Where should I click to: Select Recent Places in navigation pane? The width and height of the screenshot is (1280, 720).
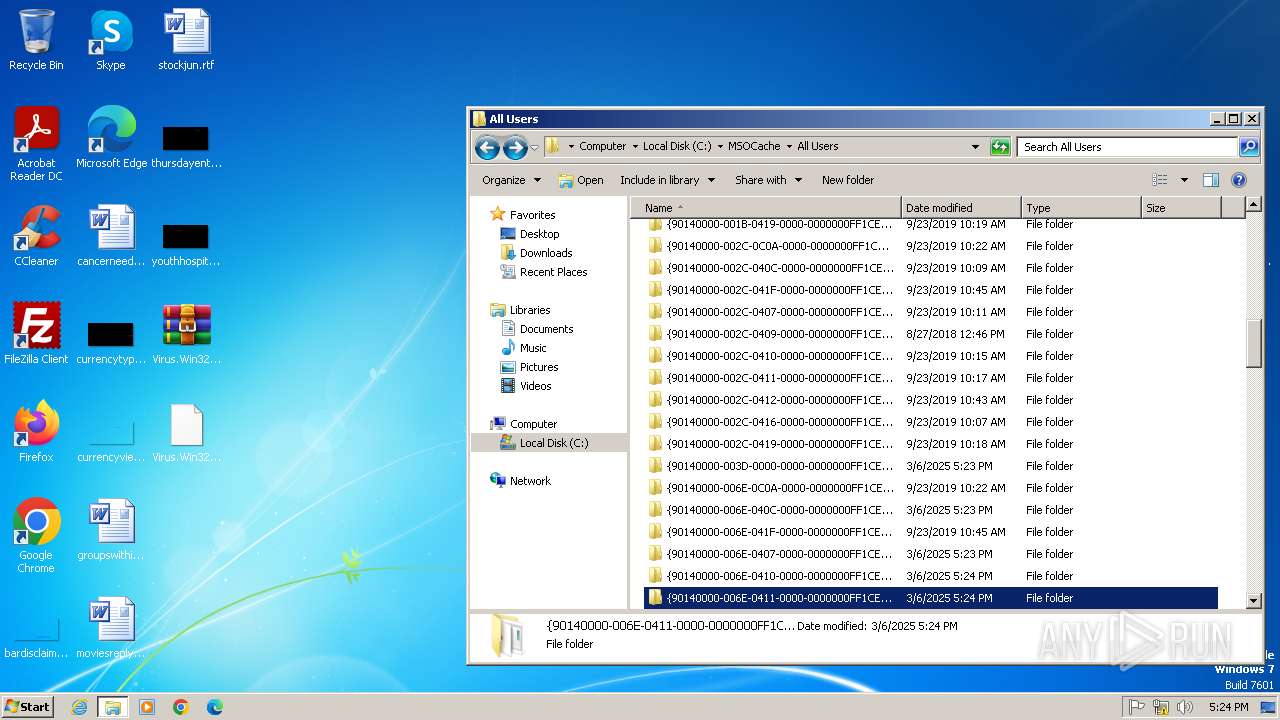(544, 272)
